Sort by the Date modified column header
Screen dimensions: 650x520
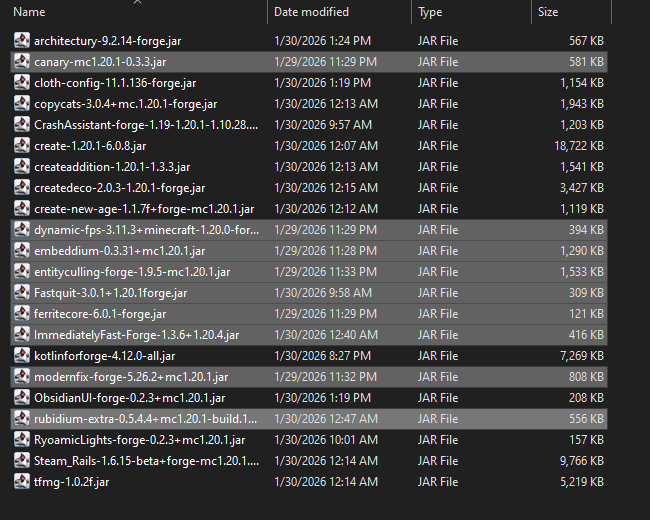tap(311, 12)
